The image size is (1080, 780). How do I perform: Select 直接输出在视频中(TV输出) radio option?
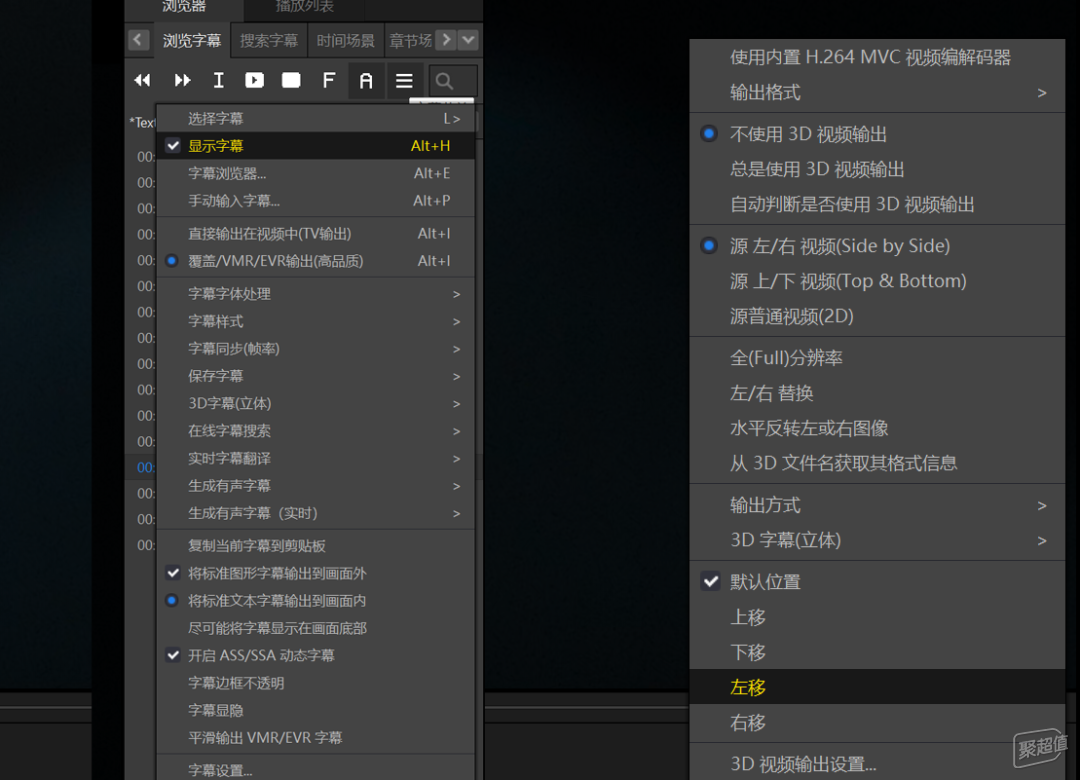pyautogui.click(x=269, y=234)
